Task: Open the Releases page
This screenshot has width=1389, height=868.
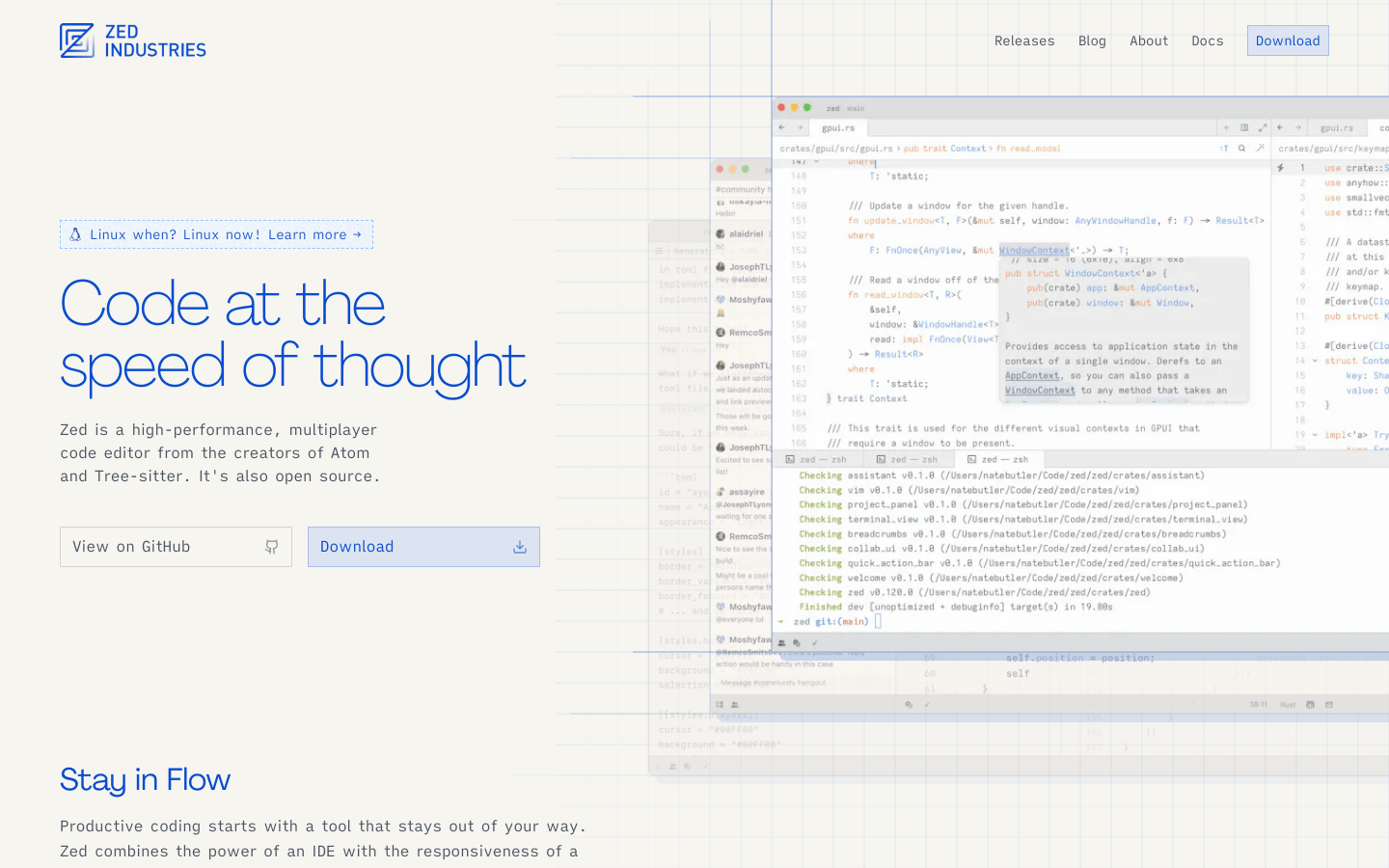Action: pyautogui.click(x=1024, y=41)
